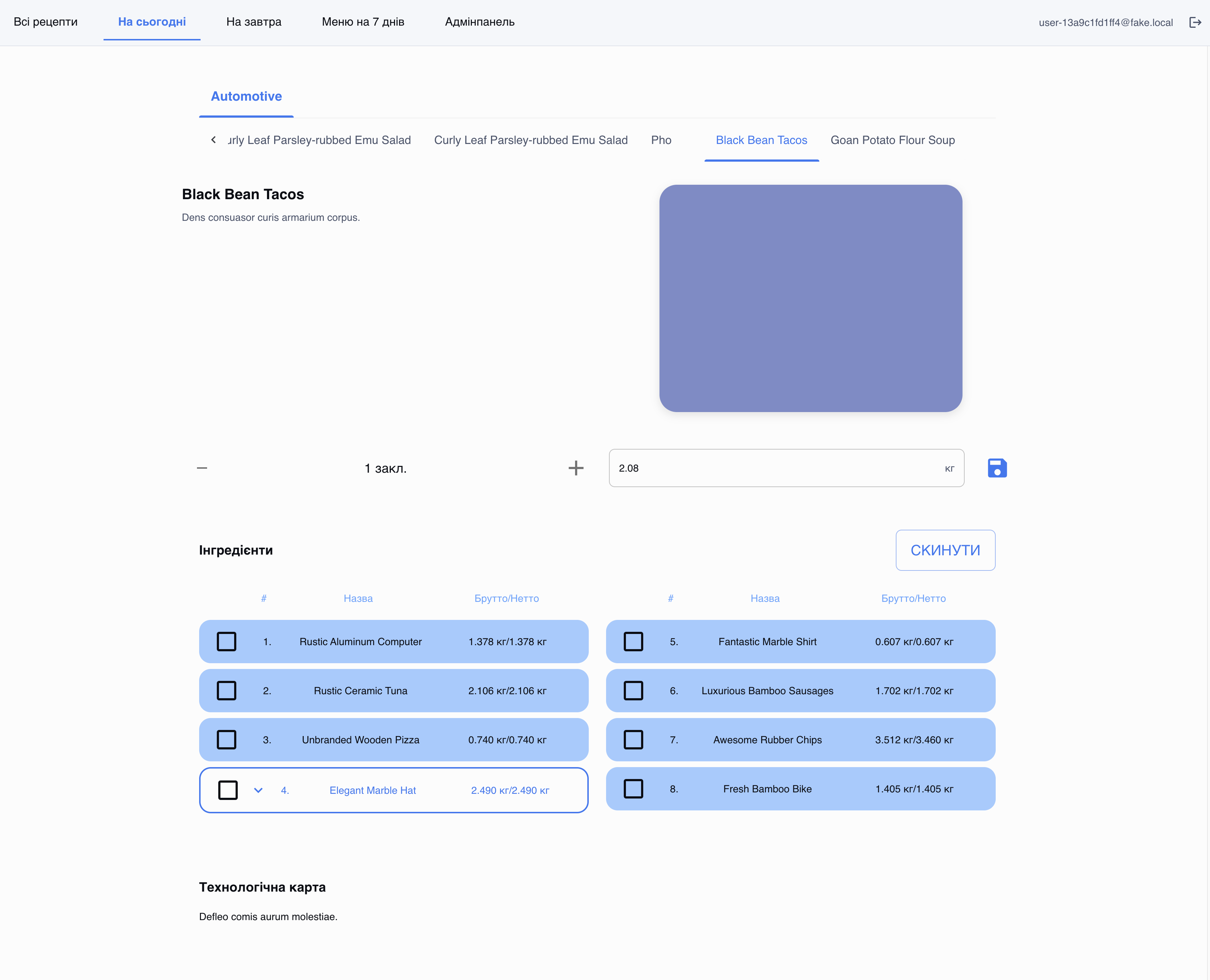Click the weight value 2.106 кг/2.106 кг
The height and width of the screenshot is (980, 1210).
(507, 691)
